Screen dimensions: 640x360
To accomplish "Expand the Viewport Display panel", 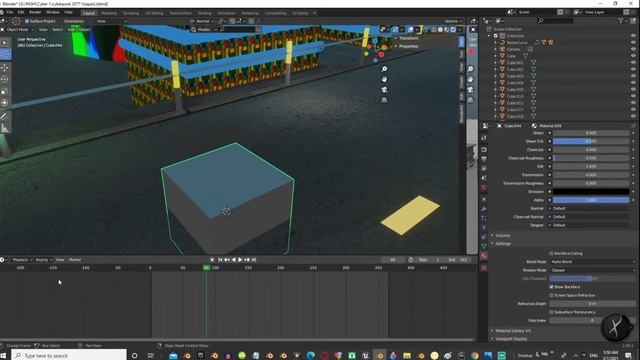I will [x=511, y=339].
